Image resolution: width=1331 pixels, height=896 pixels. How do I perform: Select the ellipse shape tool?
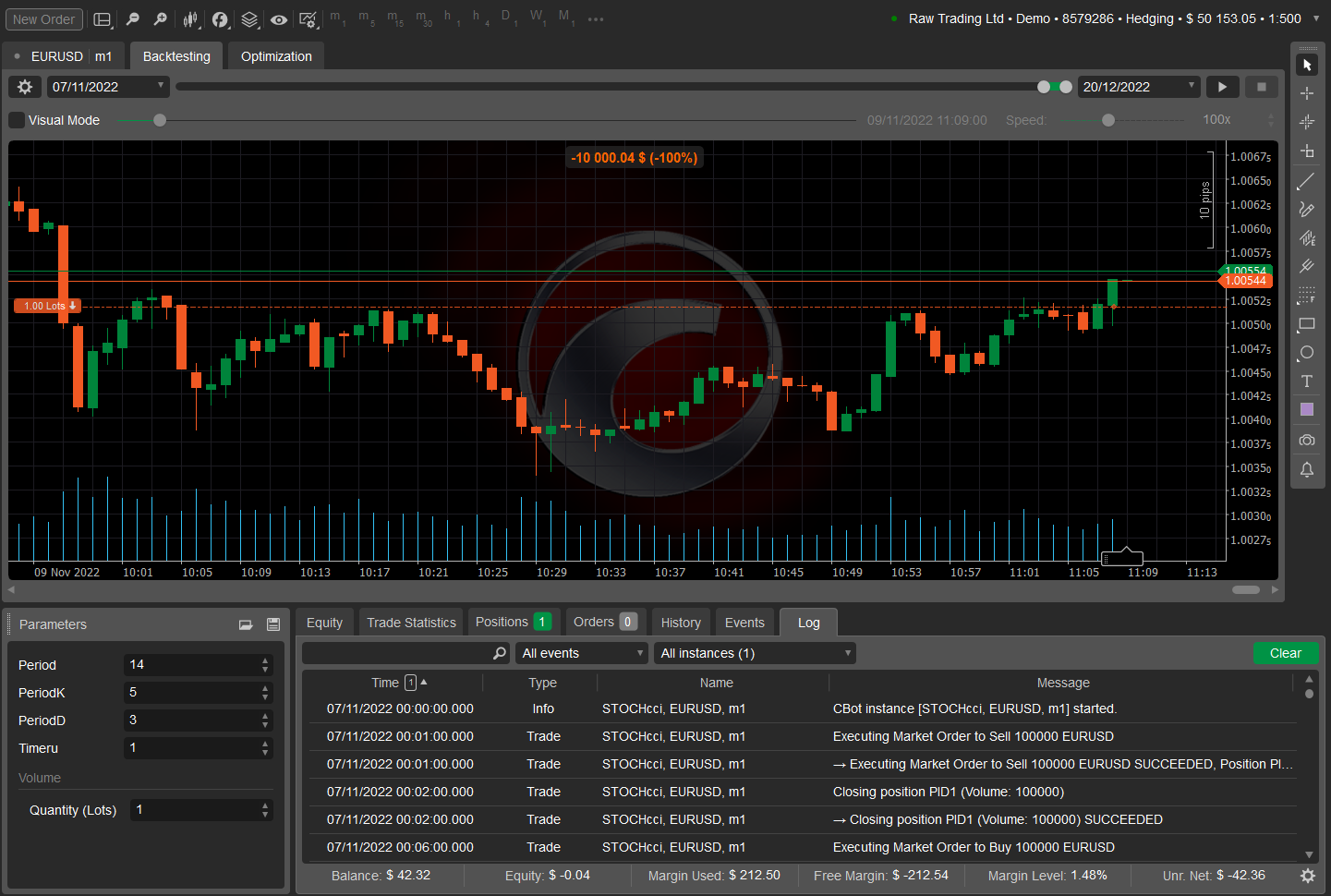[x=1307, y=353]
